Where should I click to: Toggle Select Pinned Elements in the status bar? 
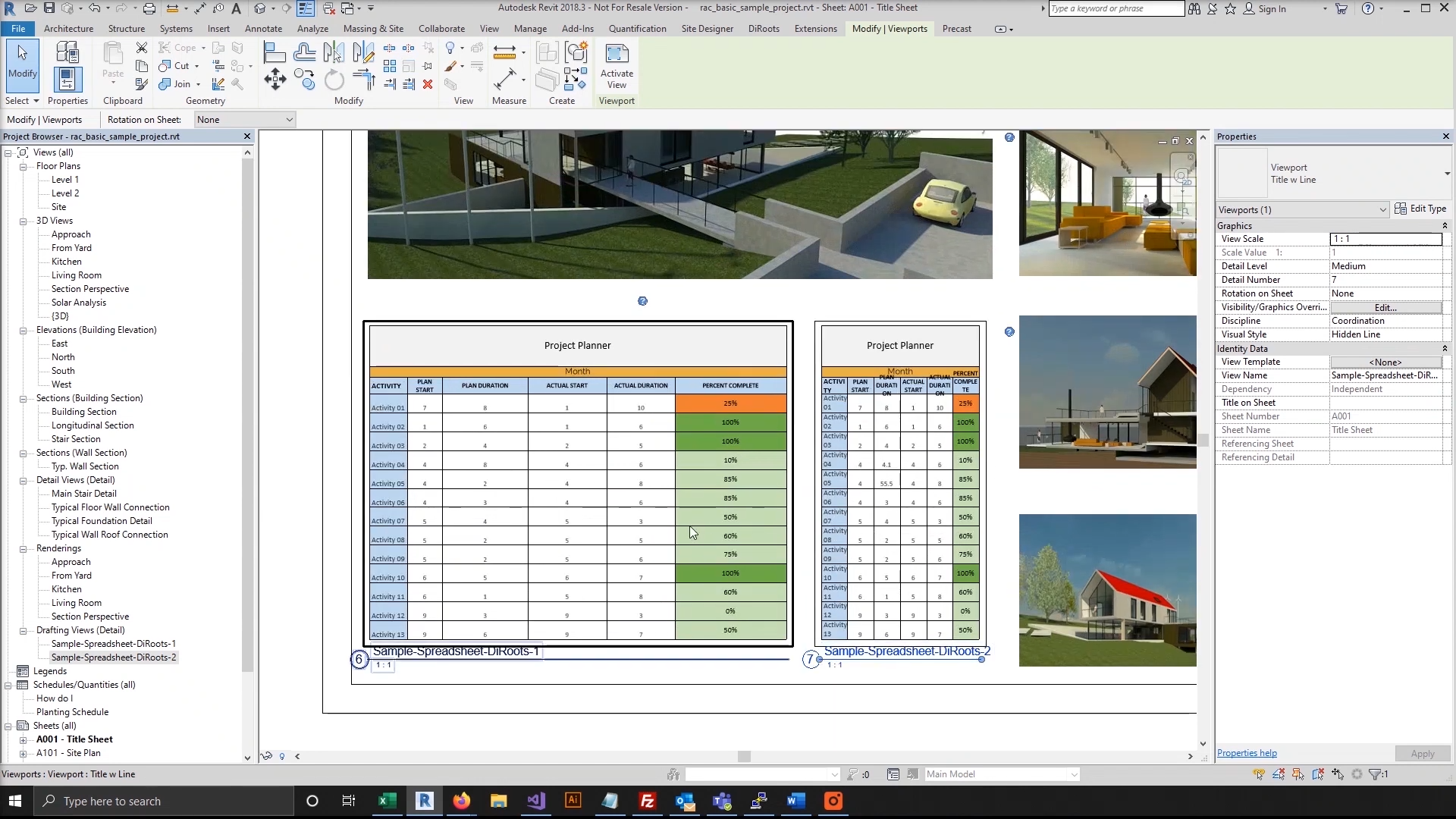1298,774
